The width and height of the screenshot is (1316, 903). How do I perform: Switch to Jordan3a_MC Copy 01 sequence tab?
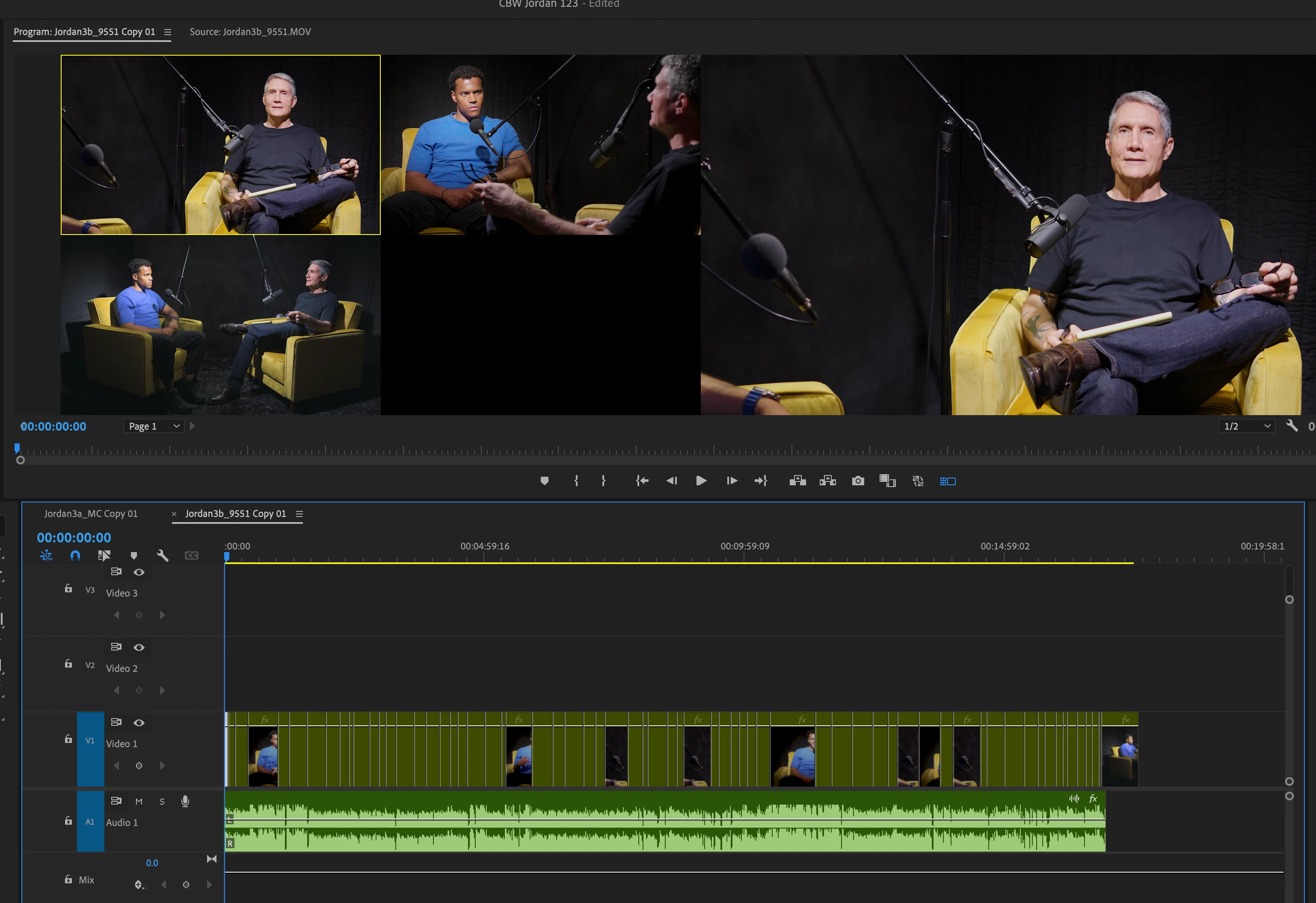[91, 514]
